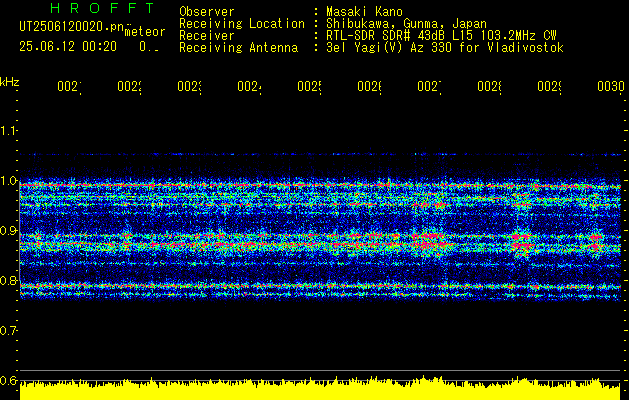Click the HROFFT title text
The width and height of the screenshot is (629, 400).
(x=103, y=8)
